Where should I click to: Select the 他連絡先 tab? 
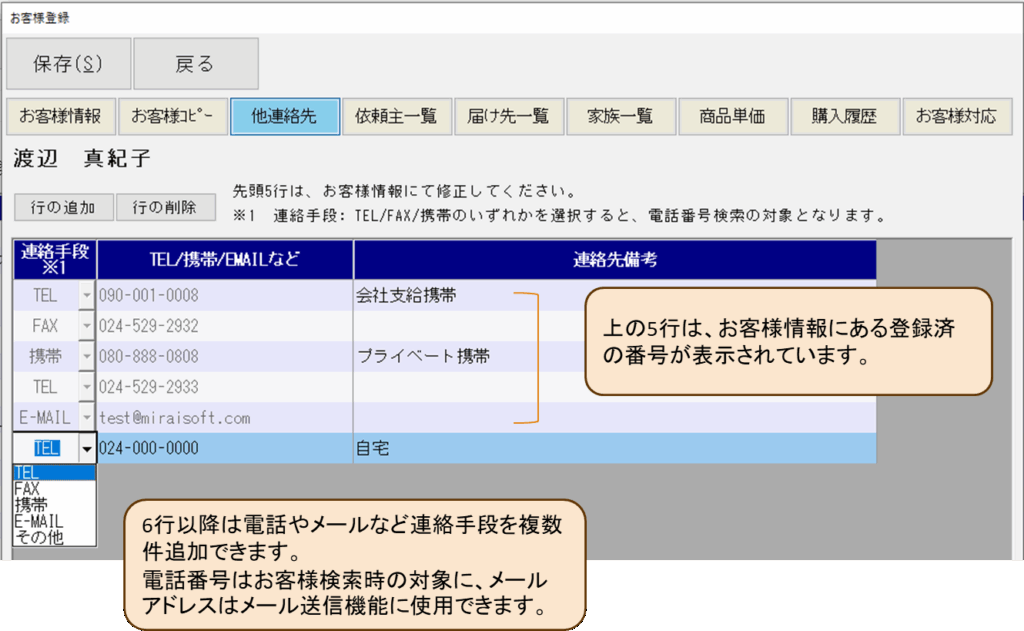tap(285, 116)
